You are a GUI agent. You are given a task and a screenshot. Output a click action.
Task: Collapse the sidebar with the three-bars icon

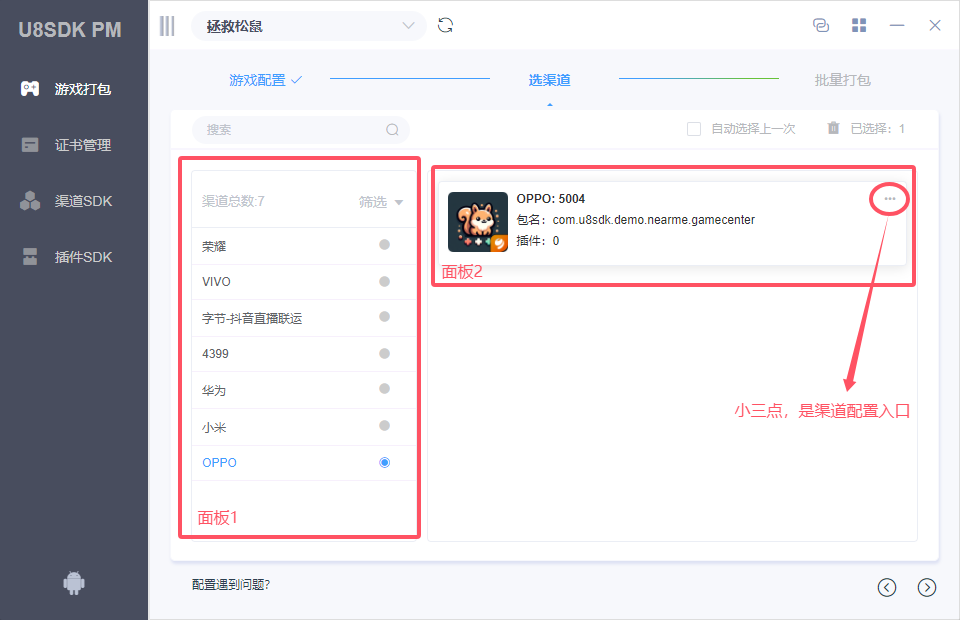tap(167, 26)
